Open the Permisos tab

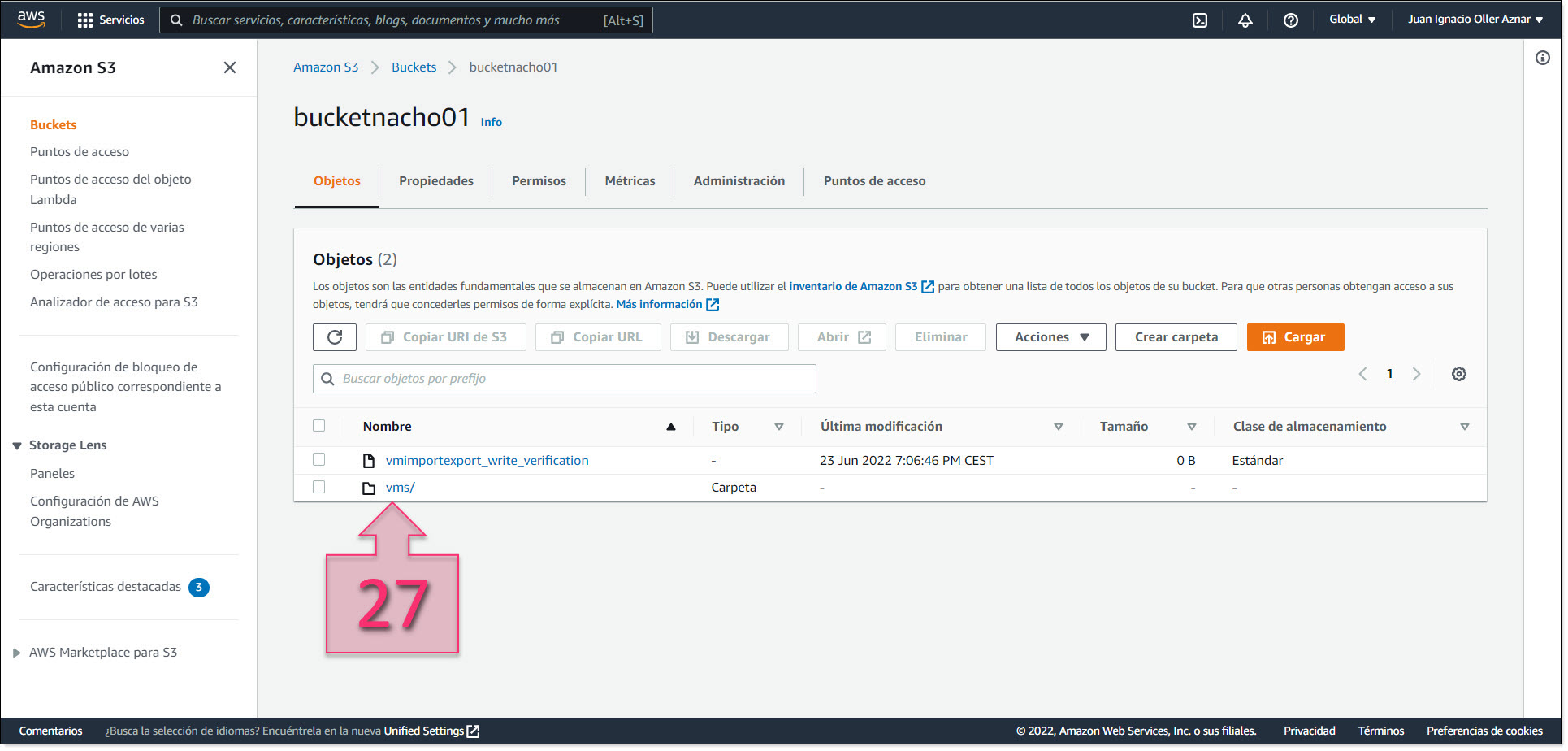point(539,181)
